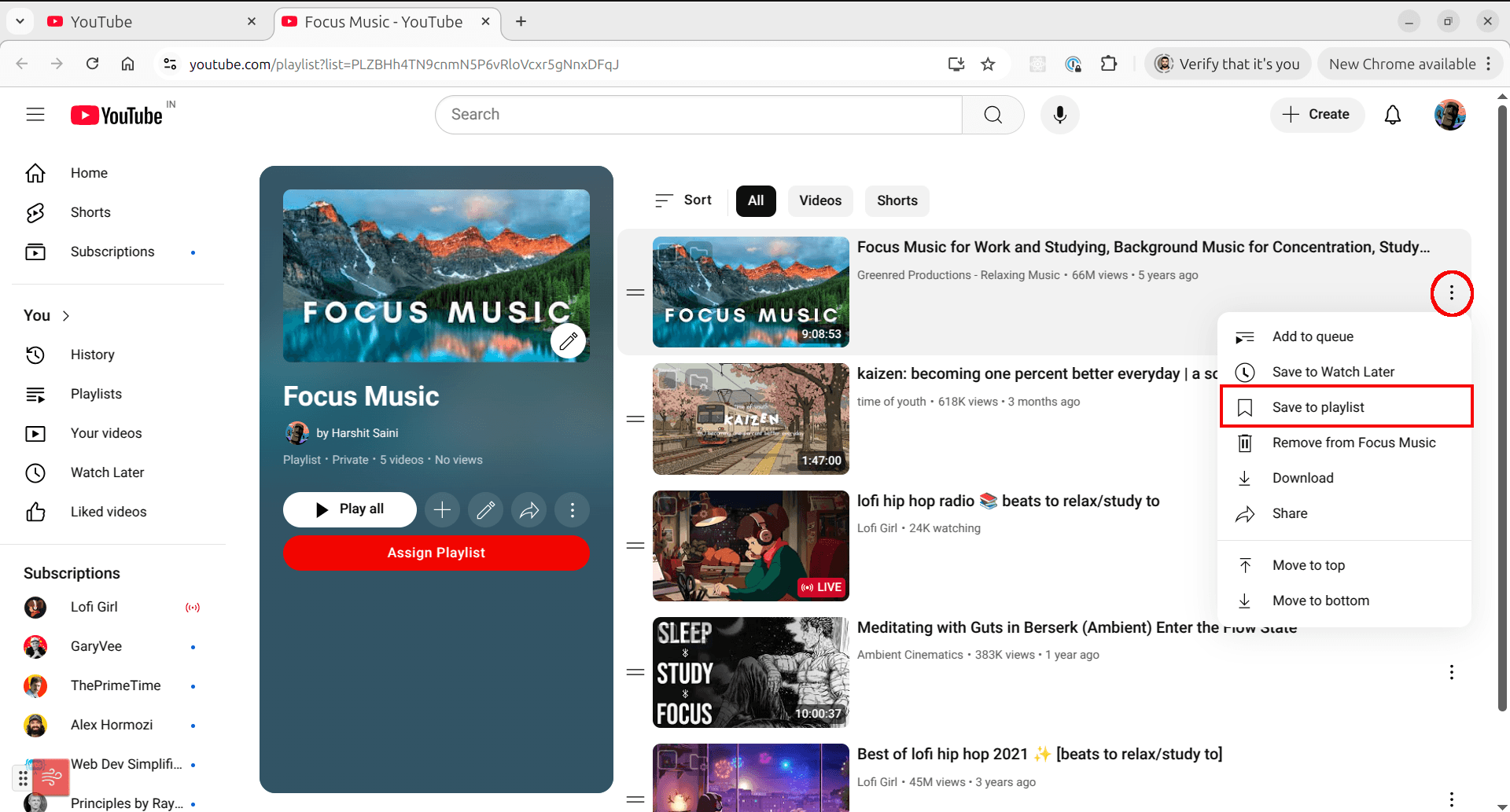This screenshot has width=1510, height=812.
Task: Open the kaizen video thumbnail
Action: point(750,419)
